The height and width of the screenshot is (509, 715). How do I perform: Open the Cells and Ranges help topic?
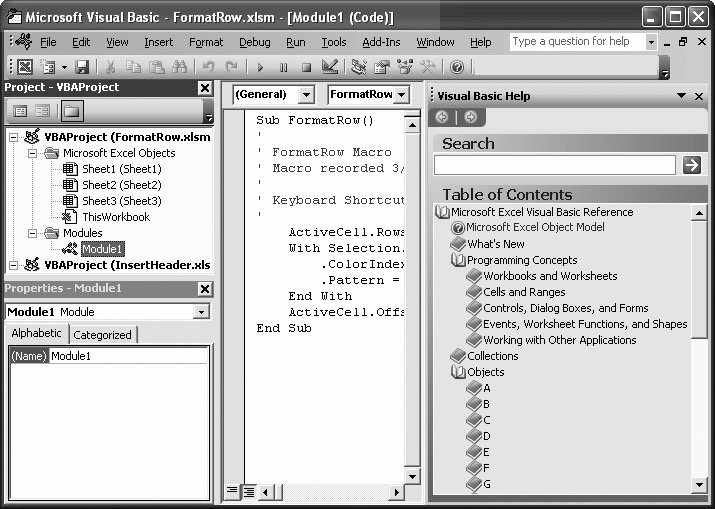click(524, 292)
